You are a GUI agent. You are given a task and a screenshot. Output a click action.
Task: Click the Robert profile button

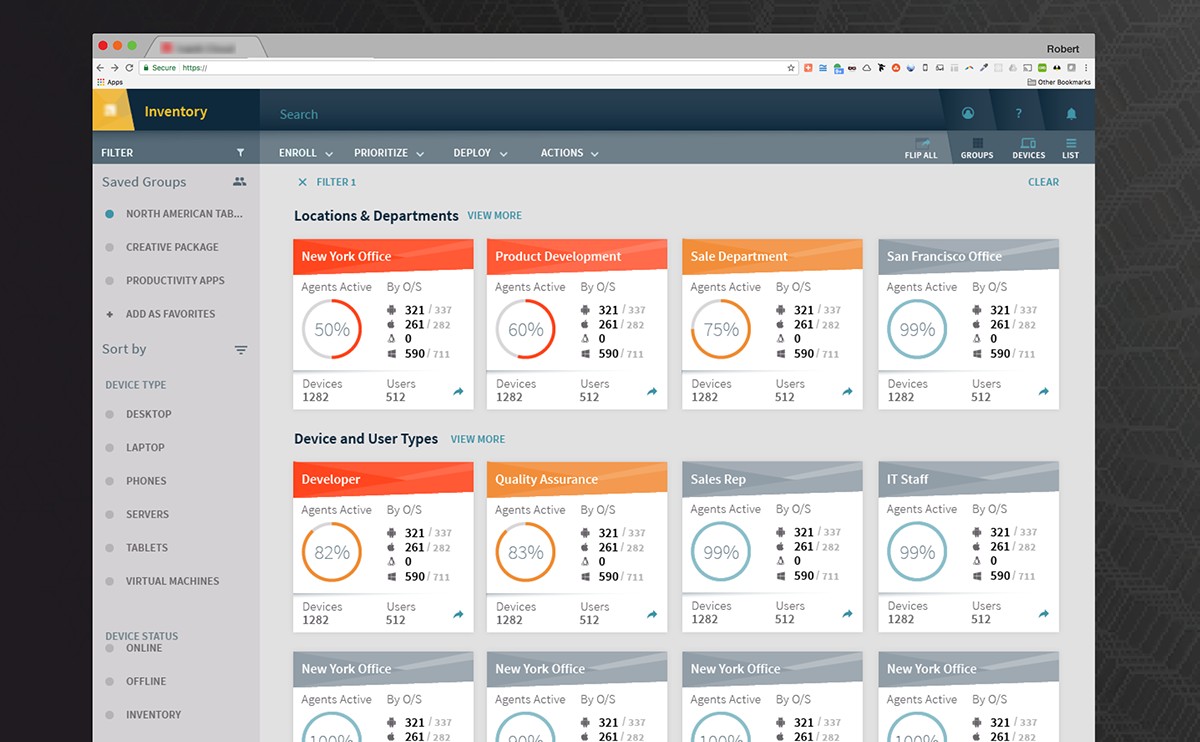(x=1062, y=48)
